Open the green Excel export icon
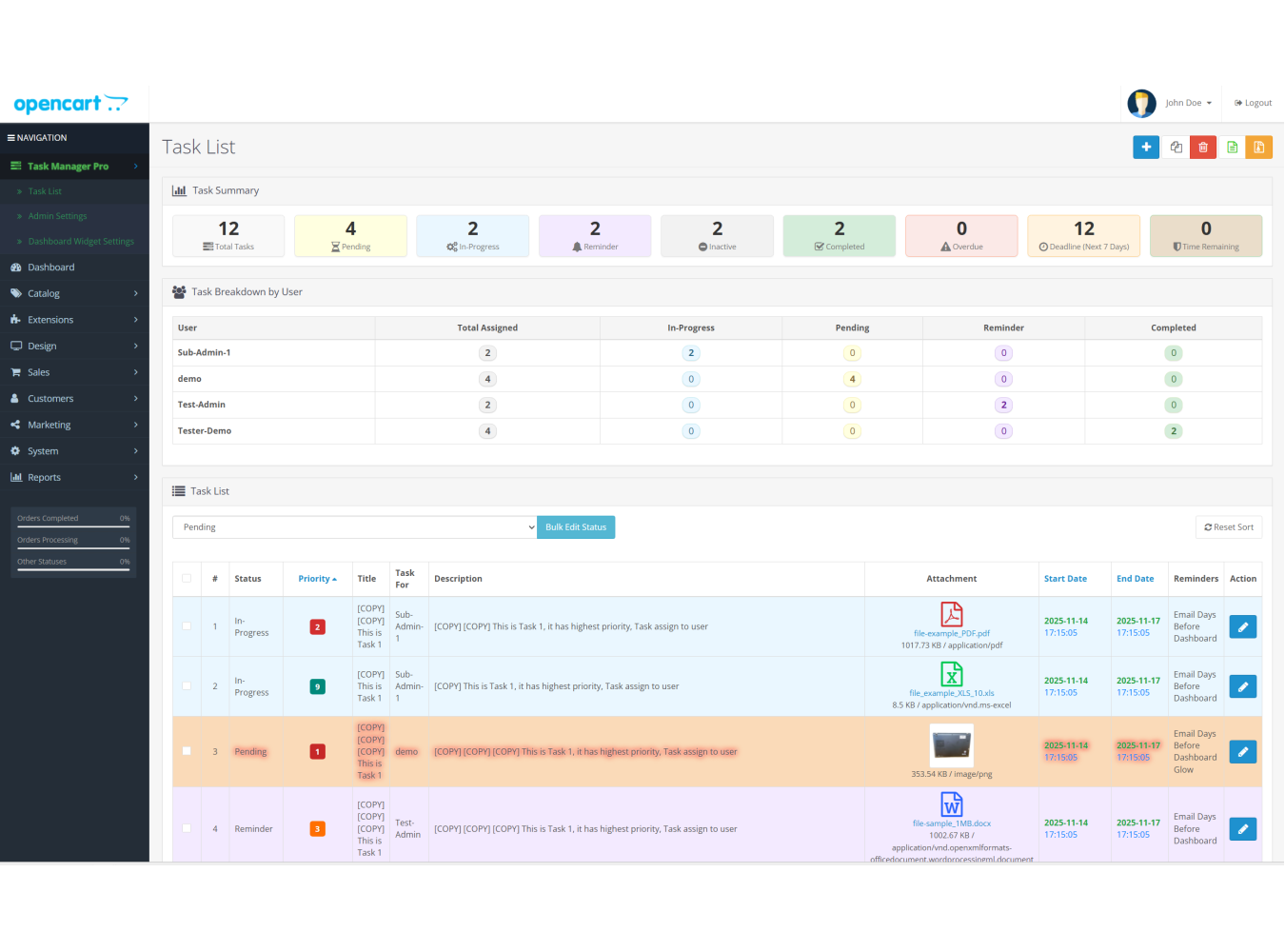Screen dimensions: 1285x952 pos(1232,148)
